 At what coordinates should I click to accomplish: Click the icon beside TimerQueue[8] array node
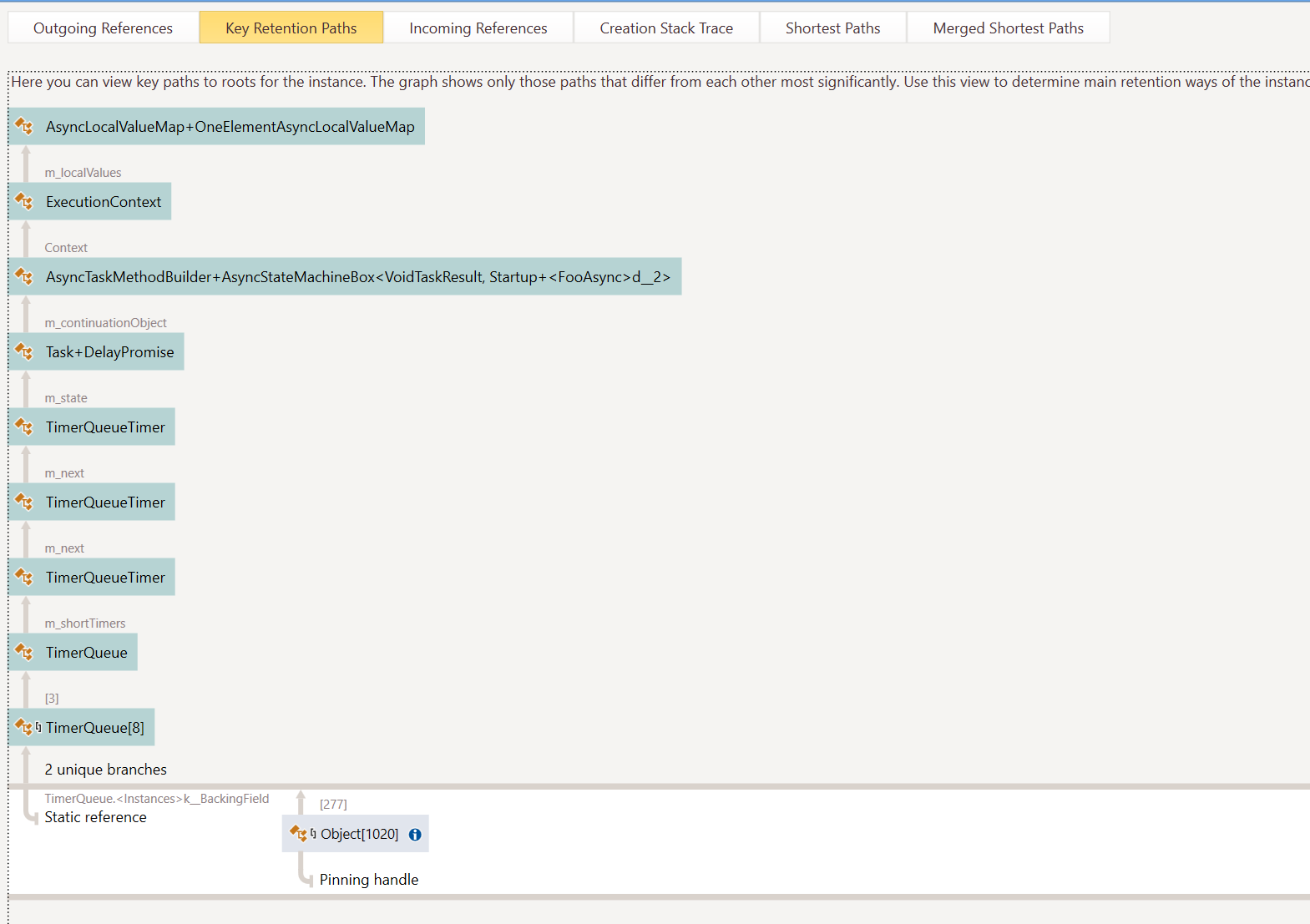(x=24, y=728)
